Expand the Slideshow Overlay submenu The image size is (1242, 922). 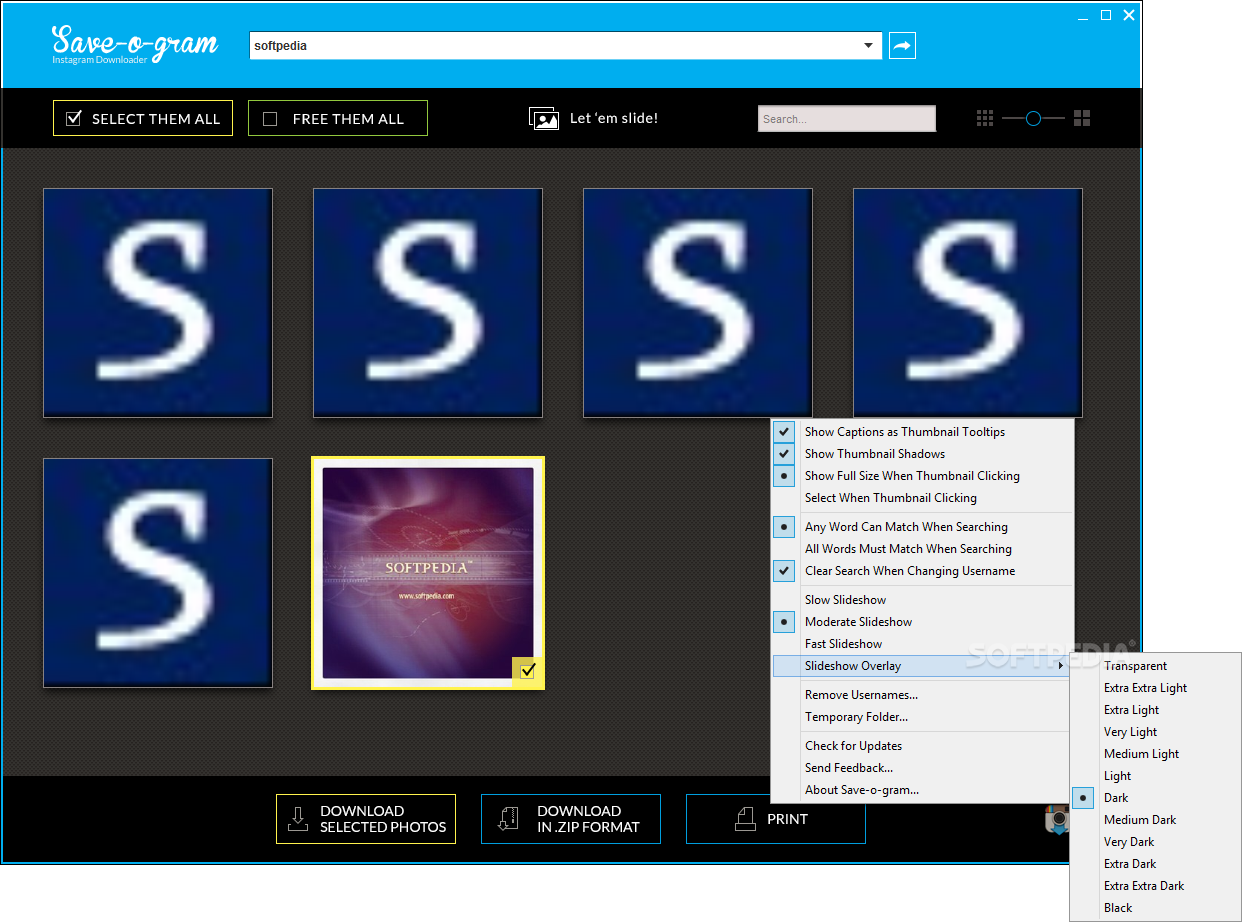coord(922,666)
